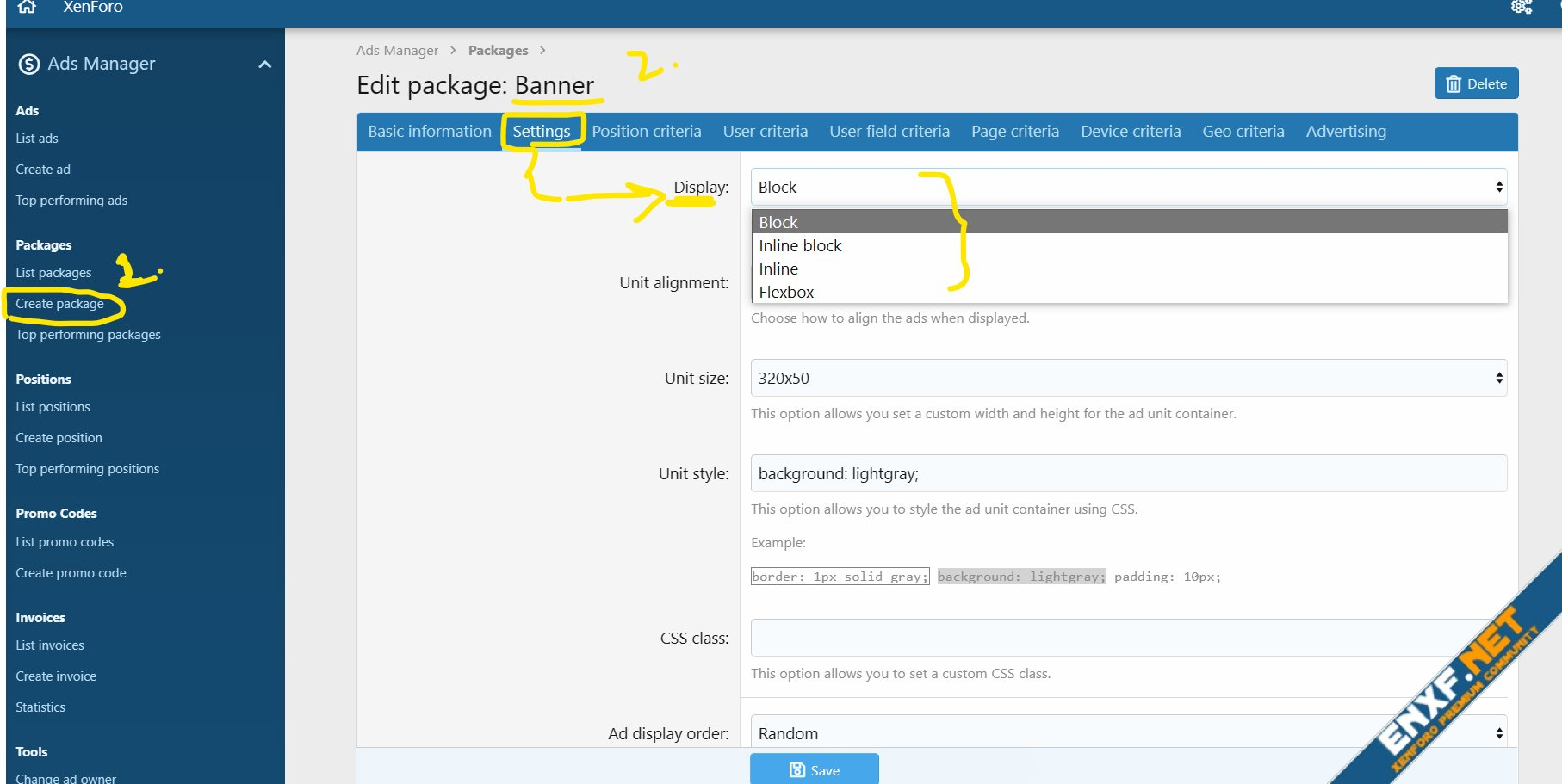
Task: Expand the Unit size dropdown
Action: point(1128,378)
